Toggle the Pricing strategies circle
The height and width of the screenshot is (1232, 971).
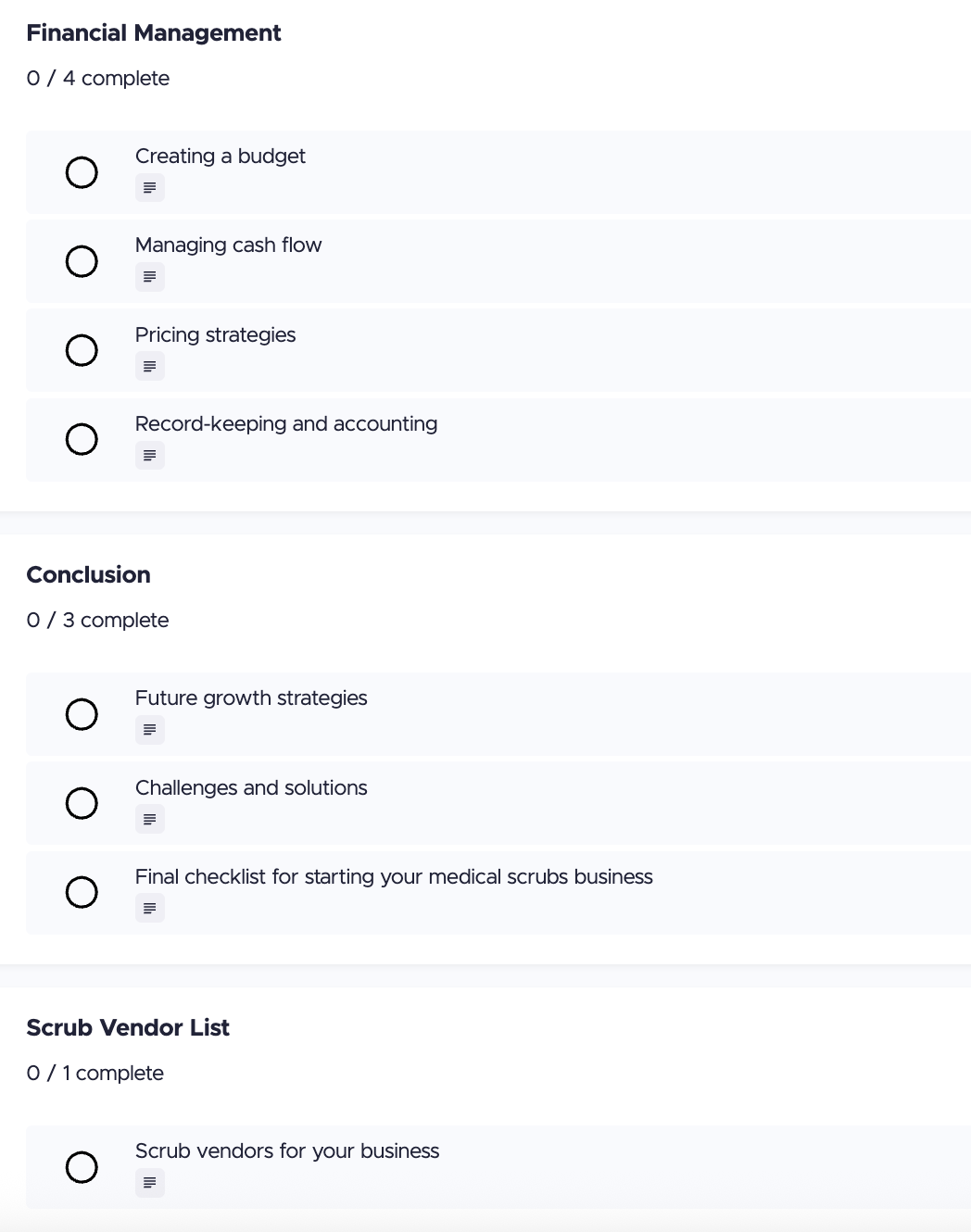click(x=82, y=350)
